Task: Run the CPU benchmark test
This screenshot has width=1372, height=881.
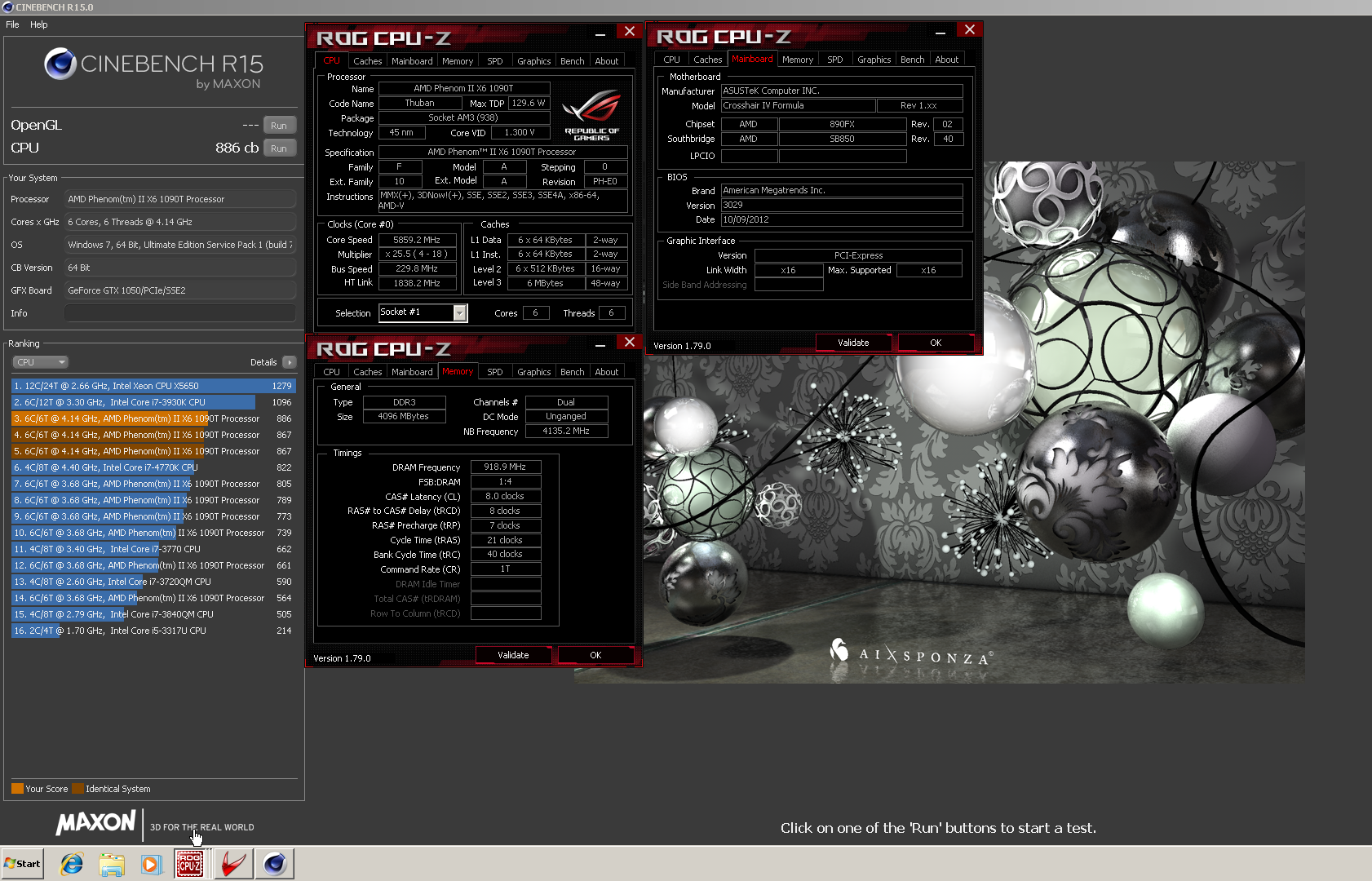Action: click(279, 148)
